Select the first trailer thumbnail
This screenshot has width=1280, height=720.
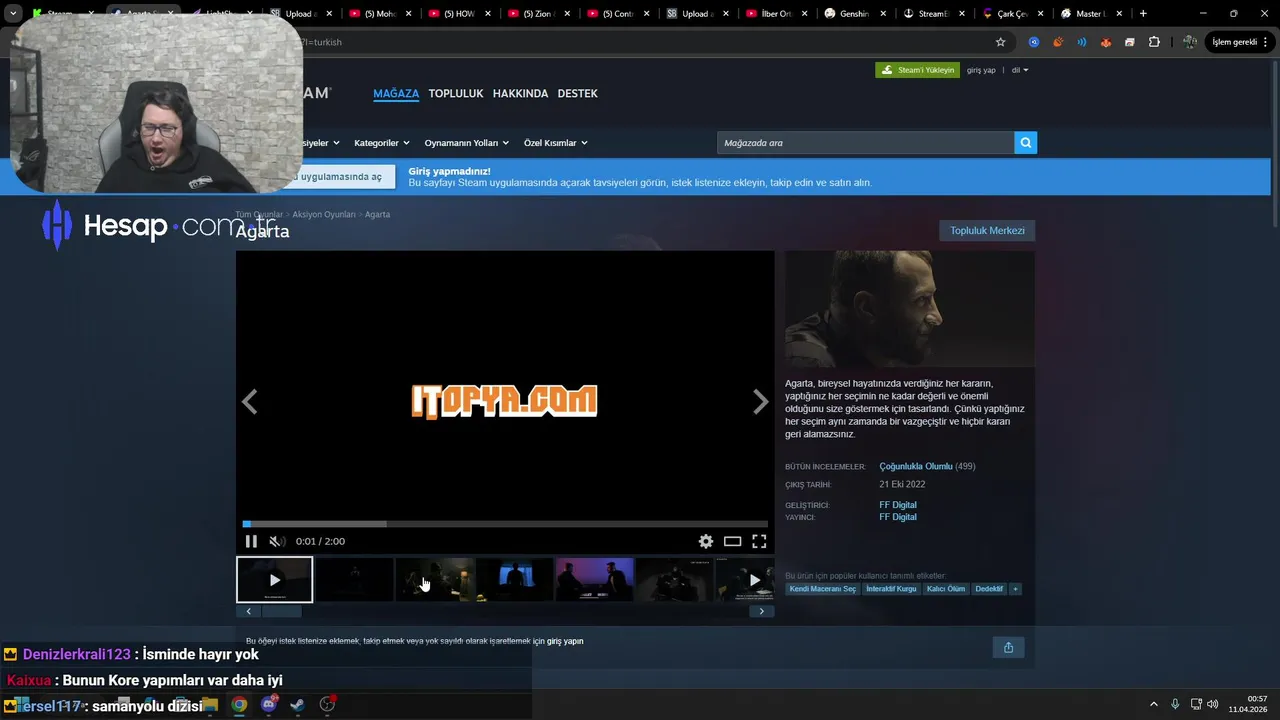pyautogui.click(x=275, y=580)
